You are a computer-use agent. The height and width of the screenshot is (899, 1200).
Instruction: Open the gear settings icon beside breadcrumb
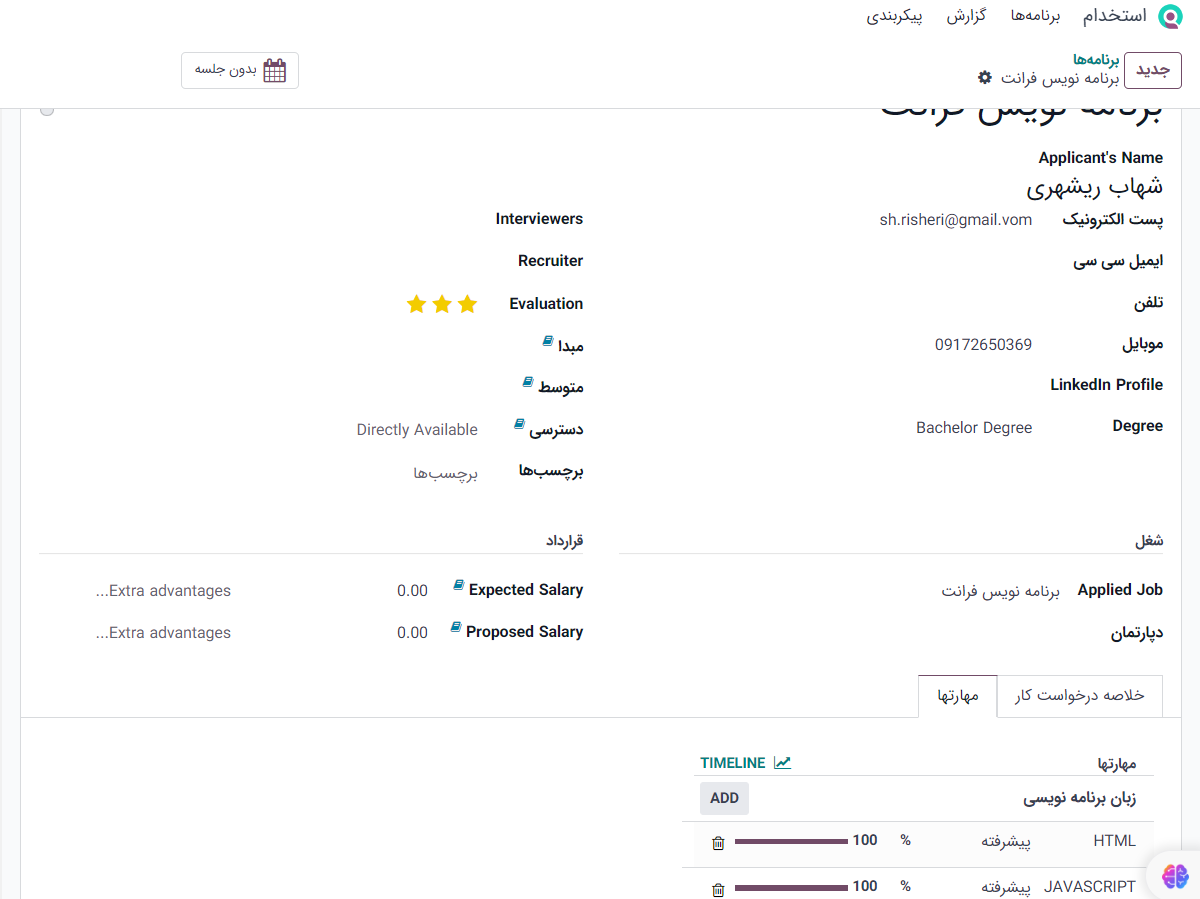click(985, 78)
